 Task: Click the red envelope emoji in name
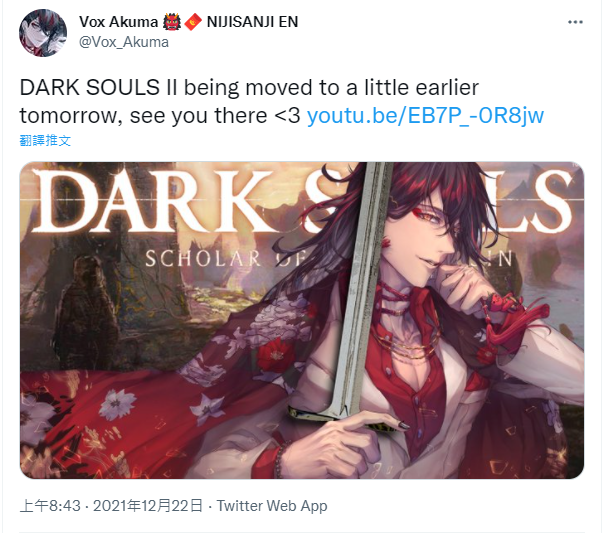pos(193,22)
